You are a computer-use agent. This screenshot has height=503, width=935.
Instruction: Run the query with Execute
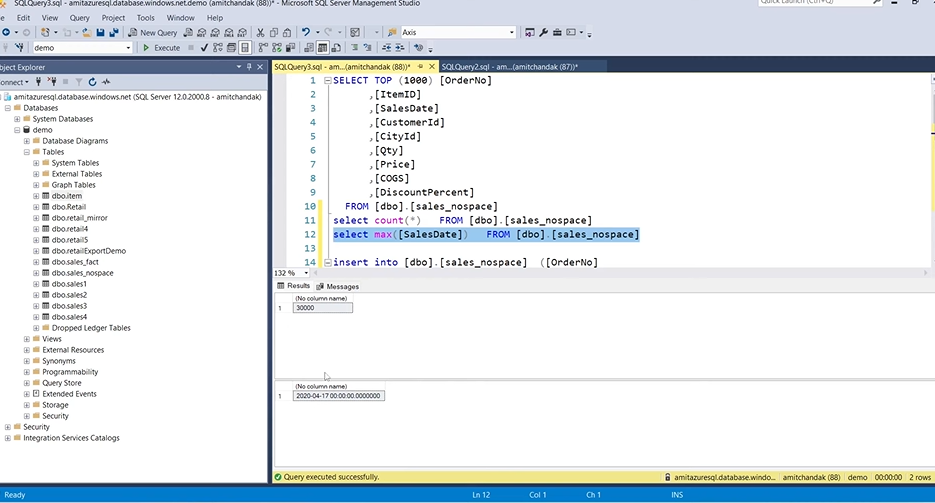161,48
